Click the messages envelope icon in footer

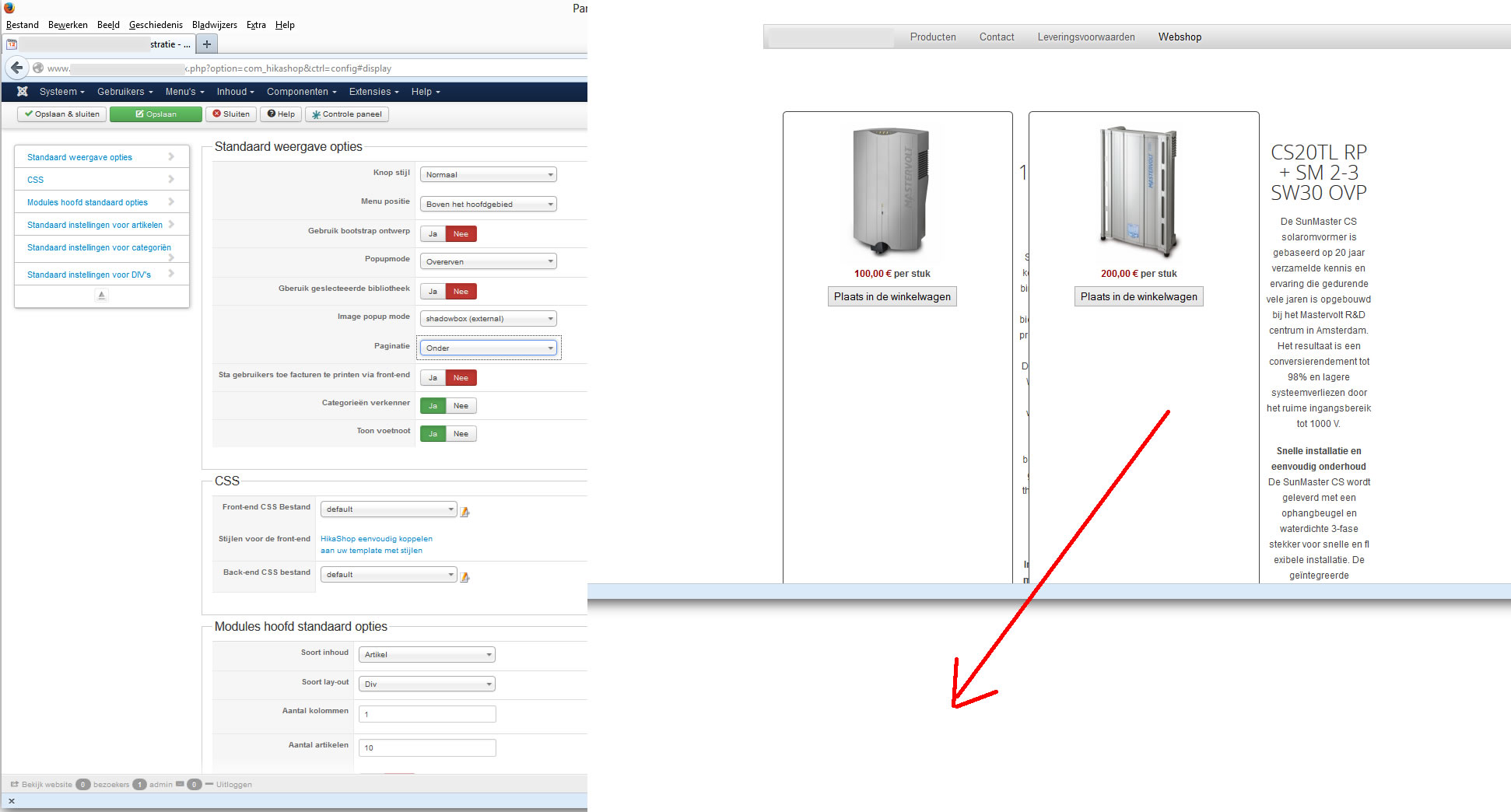pos(180,784)
